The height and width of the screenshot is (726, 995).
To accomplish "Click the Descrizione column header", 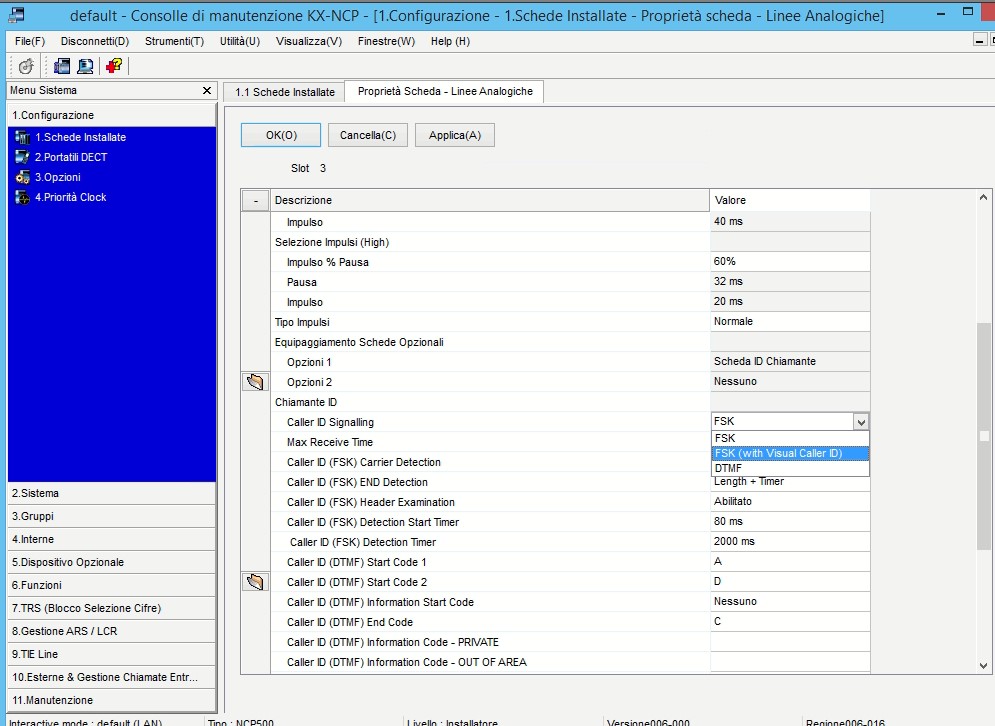I will [x=490, y=201].
